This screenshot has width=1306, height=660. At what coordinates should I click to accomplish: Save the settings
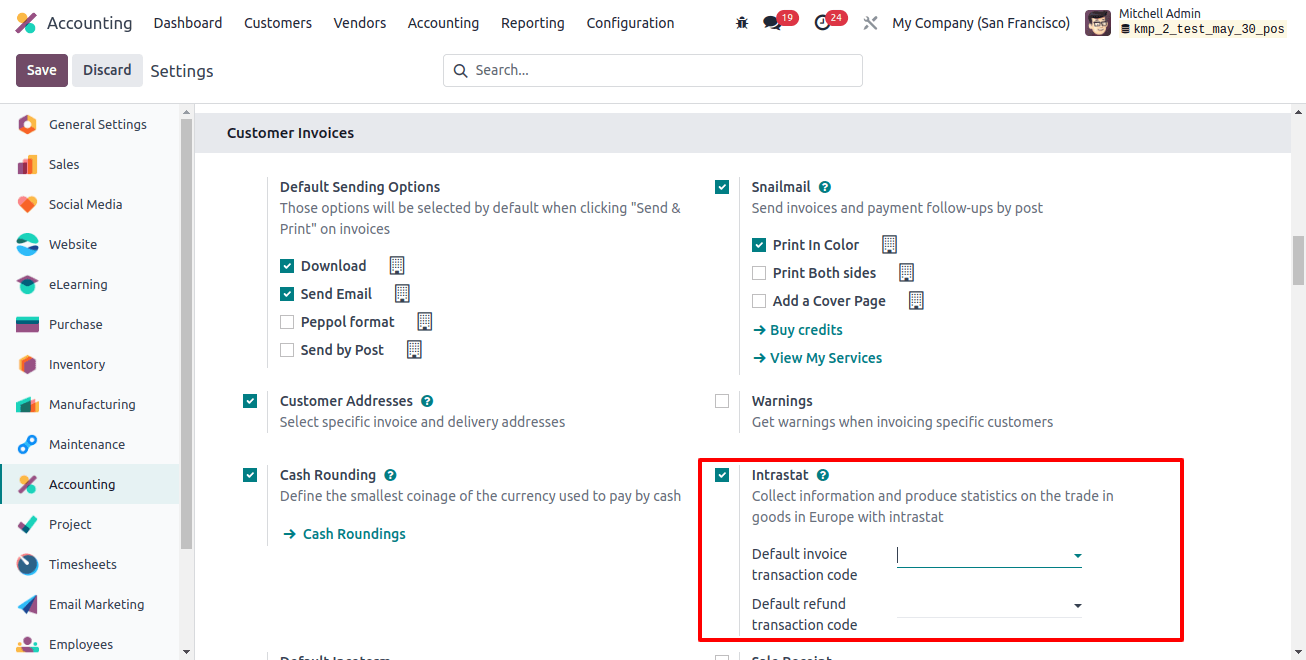tap(42, 70)
